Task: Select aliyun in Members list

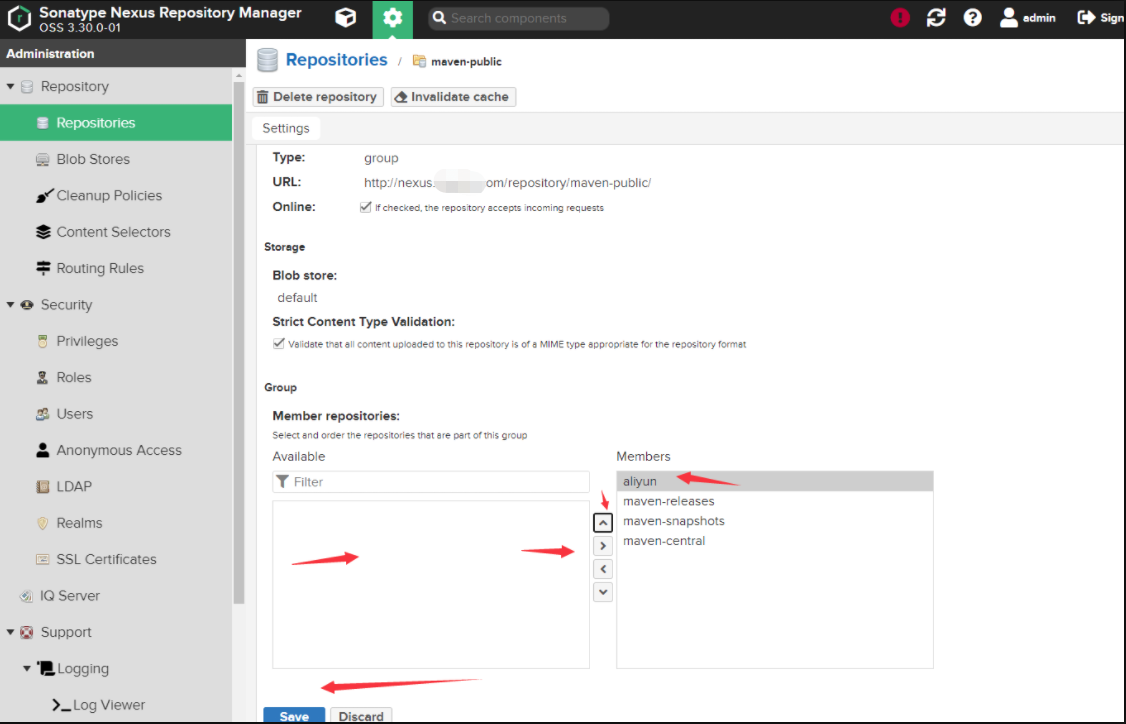Action: [x=775, y=481]
